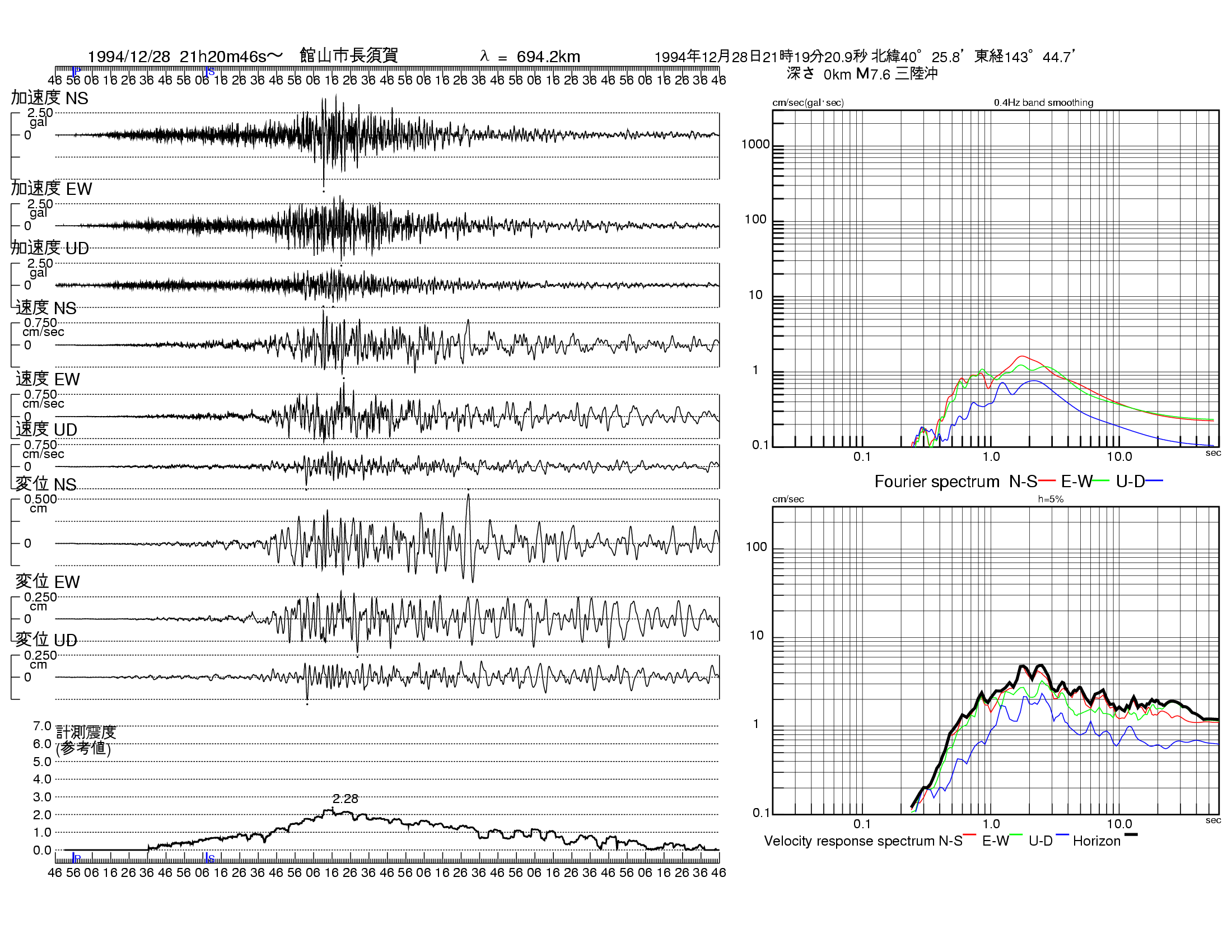Click the P marker on bottom time axis
The image size is (1232, 952).
coord(76,858)
